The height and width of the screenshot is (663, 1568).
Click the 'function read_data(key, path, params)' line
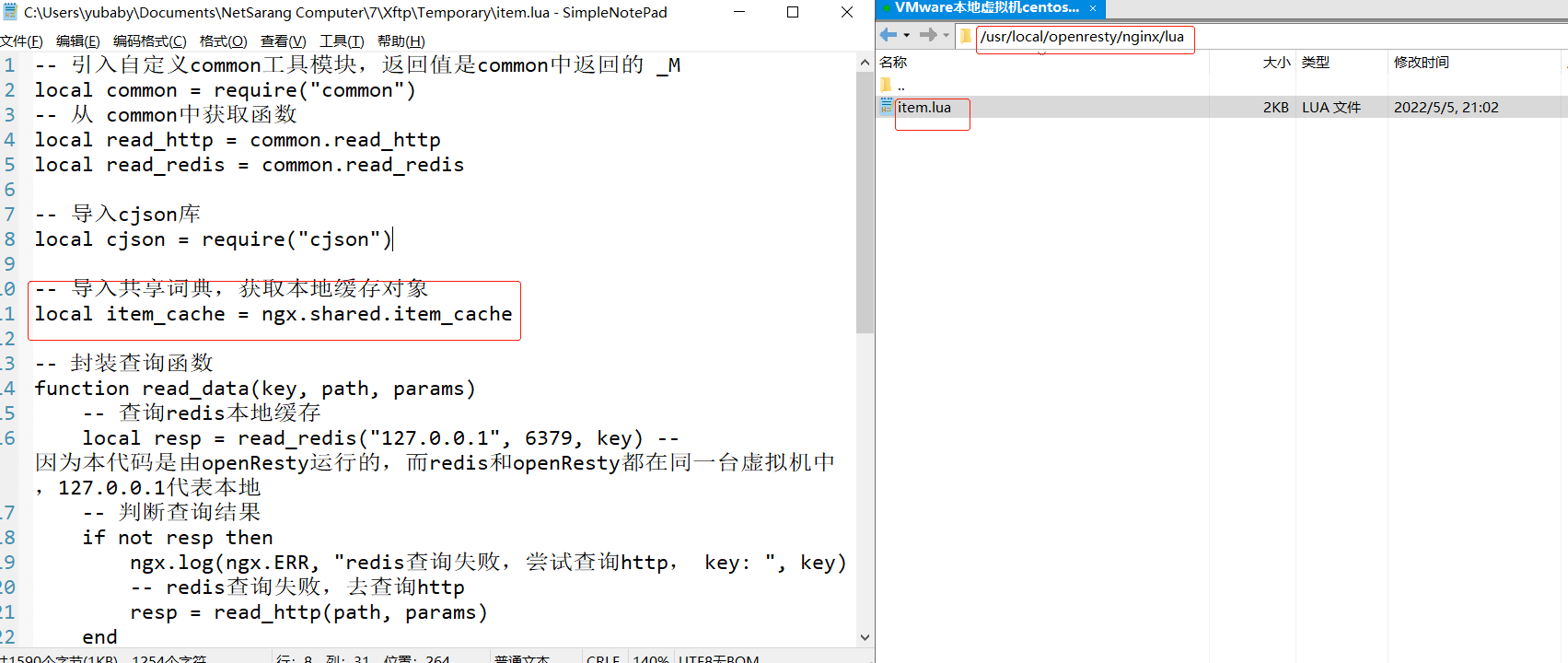pos(255,389)
